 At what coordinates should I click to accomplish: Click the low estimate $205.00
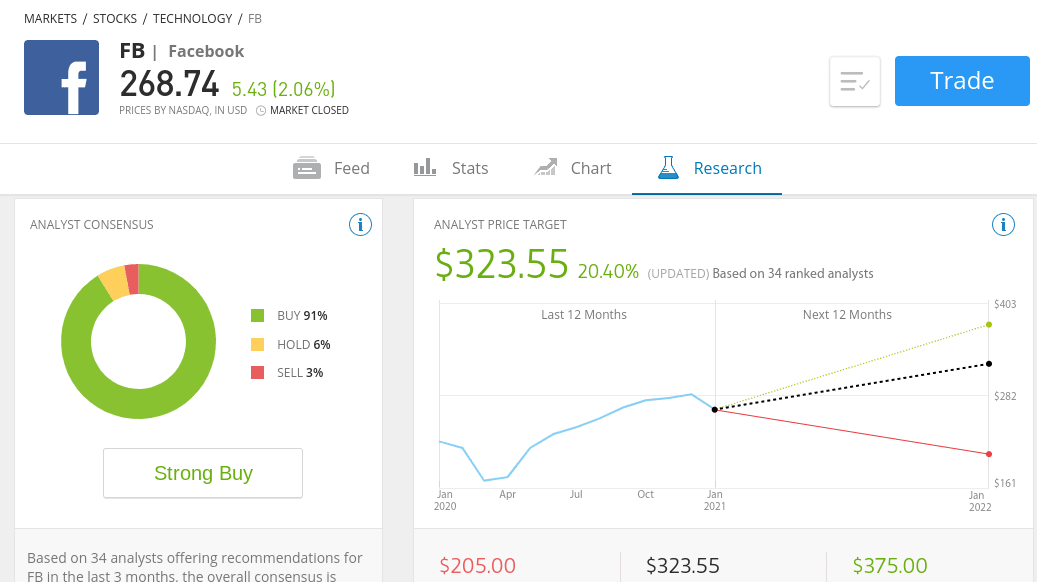coord(477,565)
